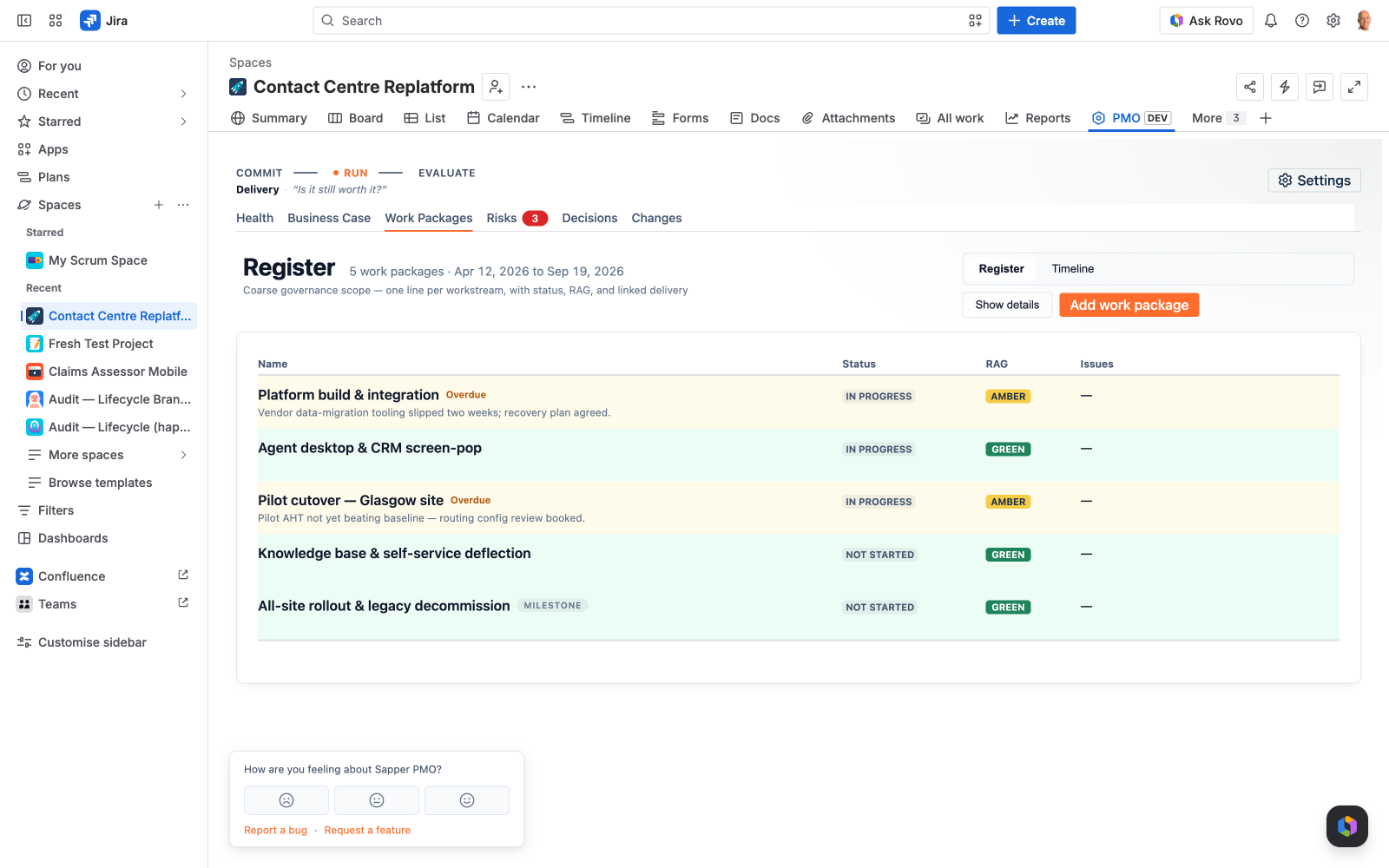Switch to the Risks sub-tab
1389x868 pixels.
click(517, 218)
